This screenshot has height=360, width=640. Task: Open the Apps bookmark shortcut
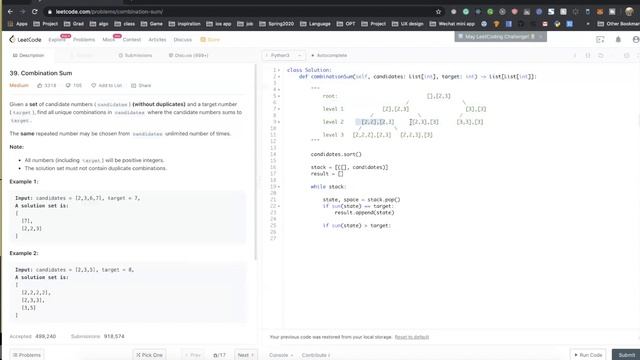click(x=18, y=24)
